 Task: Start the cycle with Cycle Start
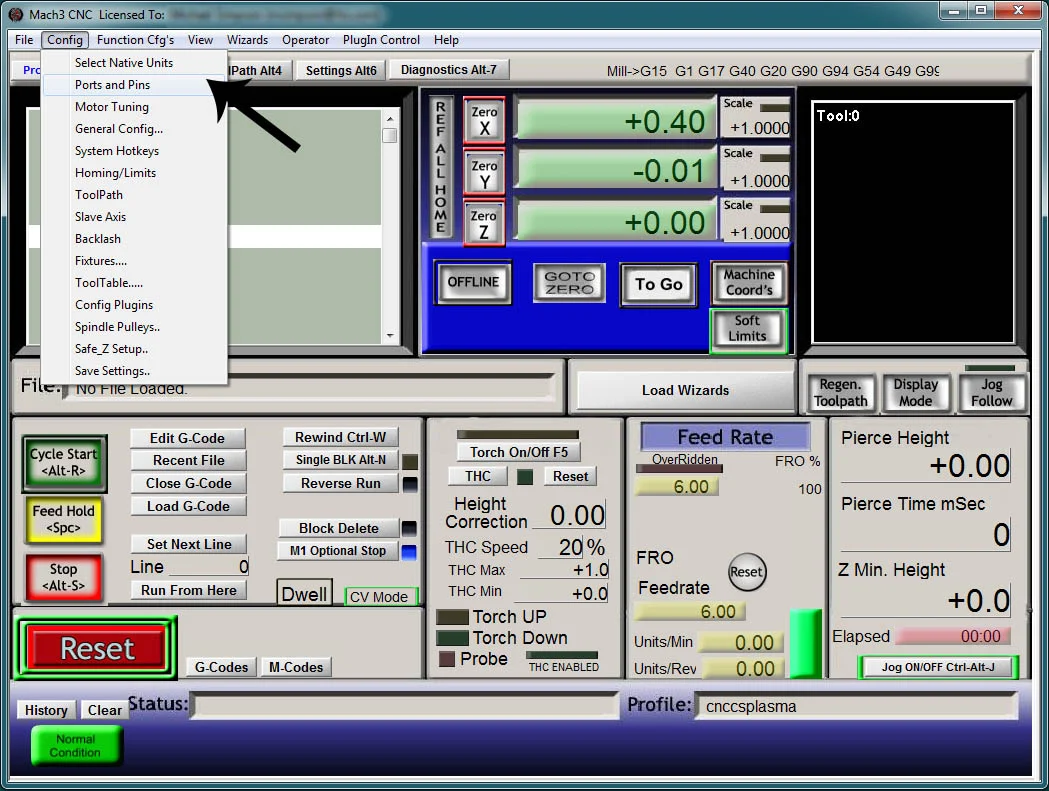[x=64, y=462]
